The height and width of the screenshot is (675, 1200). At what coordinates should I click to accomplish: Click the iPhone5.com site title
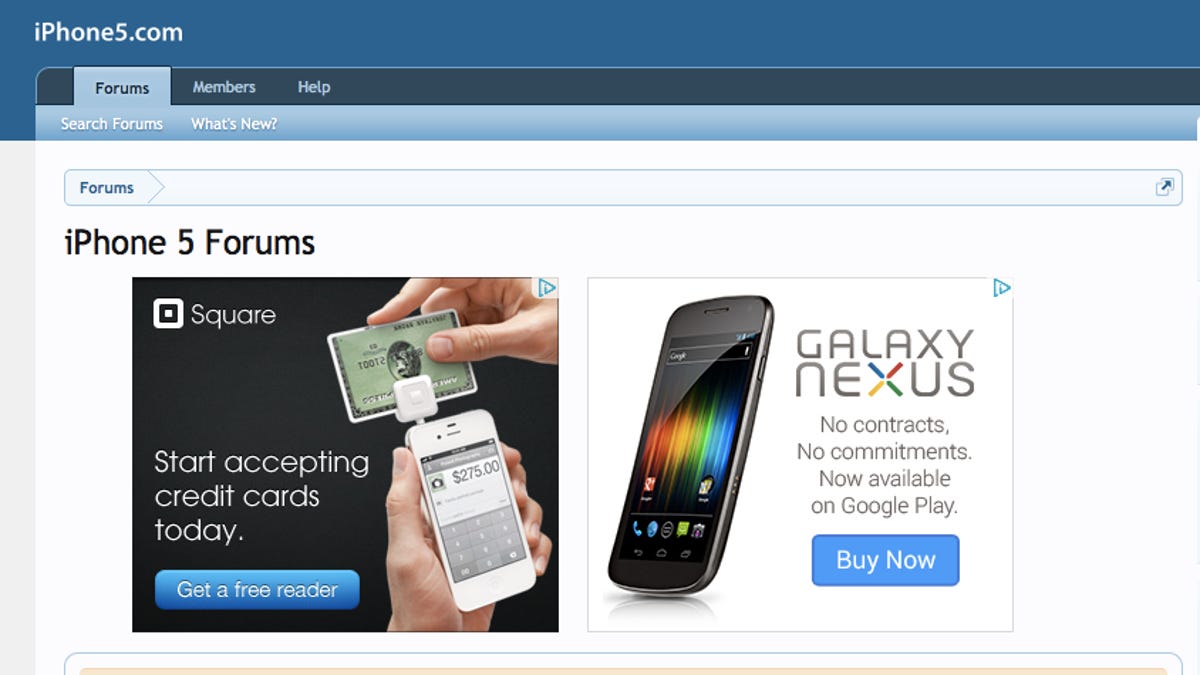(108, 32)
